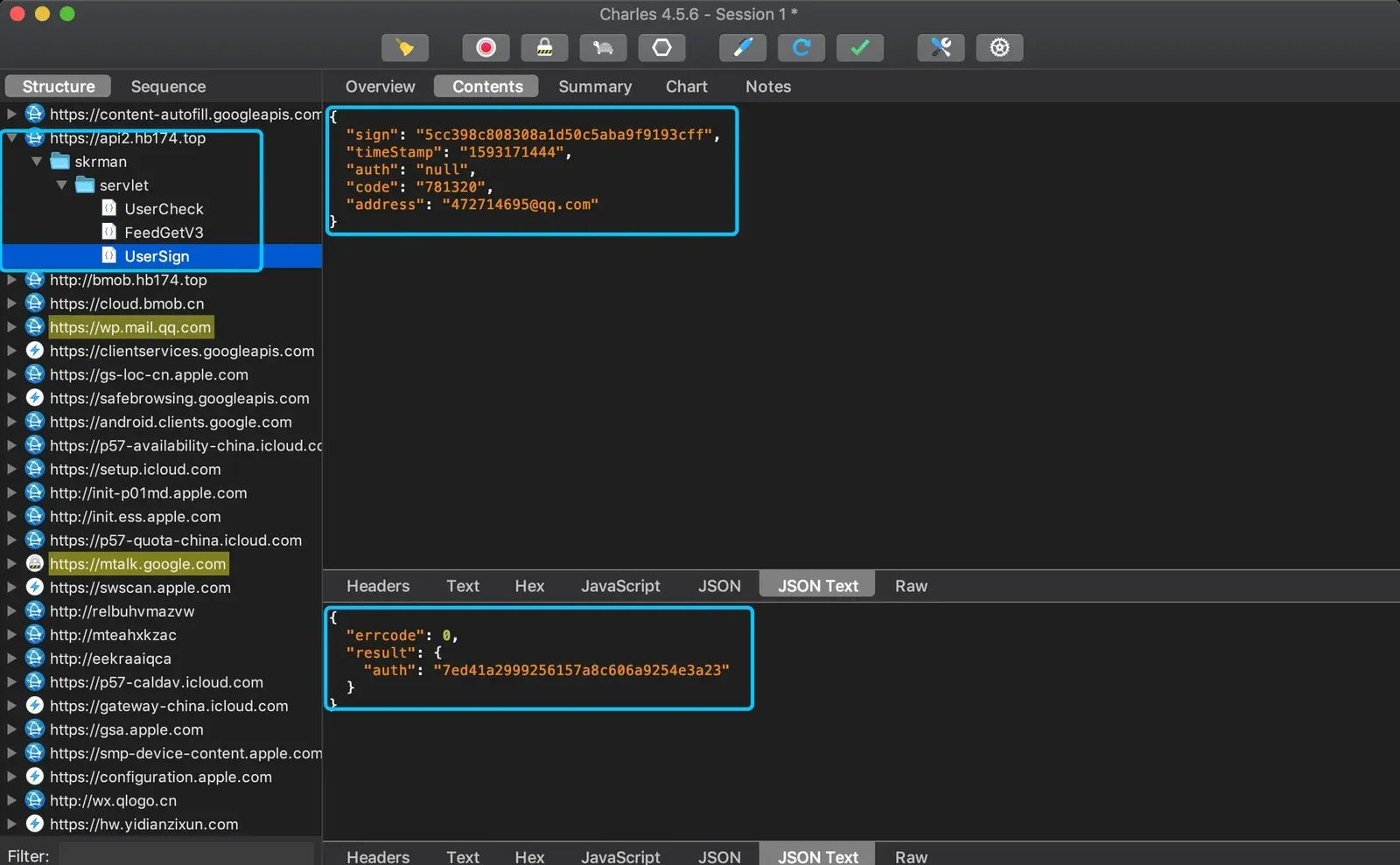Expand the https://cloud.bmob.cn host
Screen dimensions: 1400x865
click(11, 303)
